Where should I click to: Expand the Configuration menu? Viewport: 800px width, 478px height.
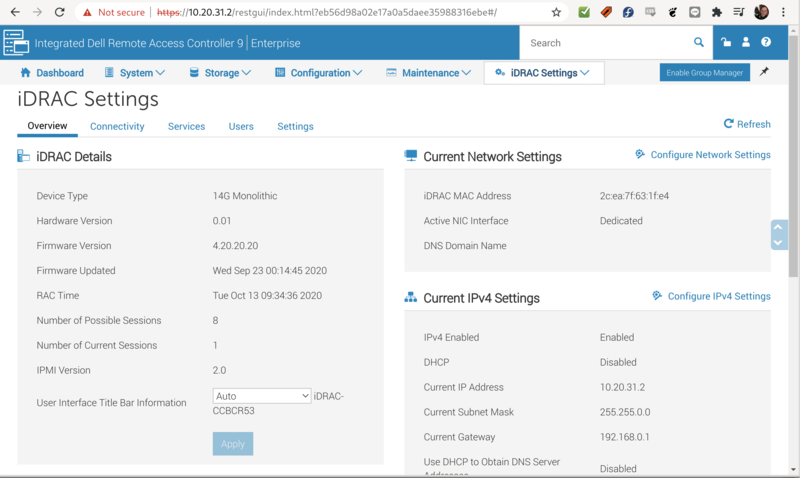point(318,73)
